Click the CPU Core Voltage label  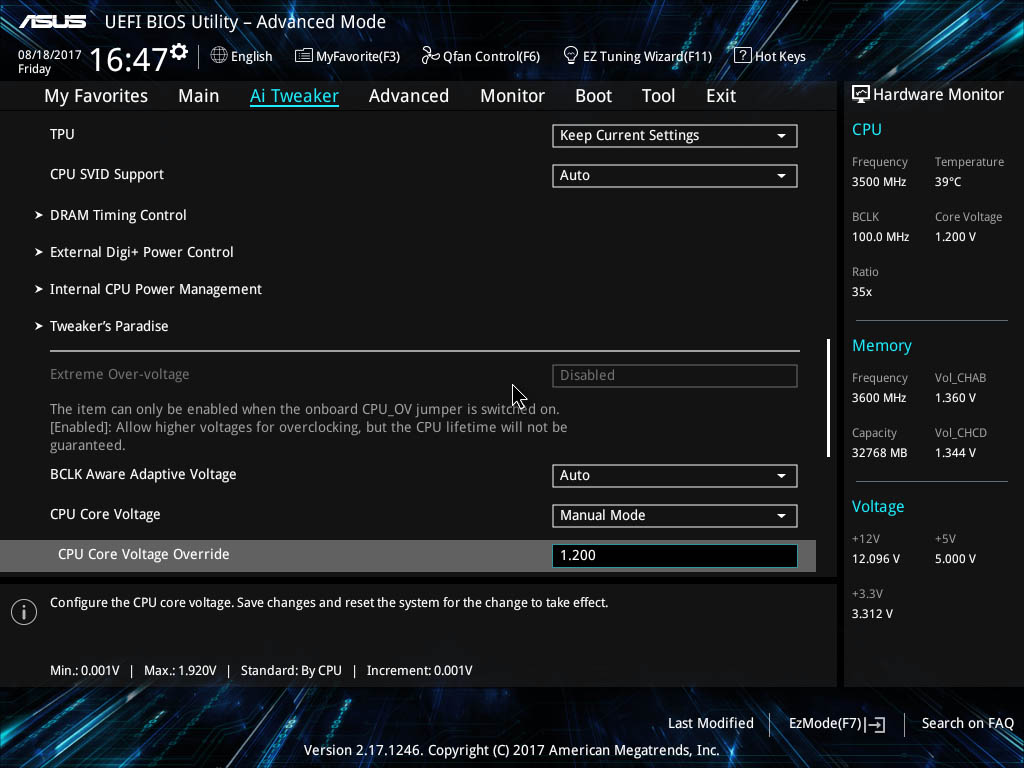[105, 515]
